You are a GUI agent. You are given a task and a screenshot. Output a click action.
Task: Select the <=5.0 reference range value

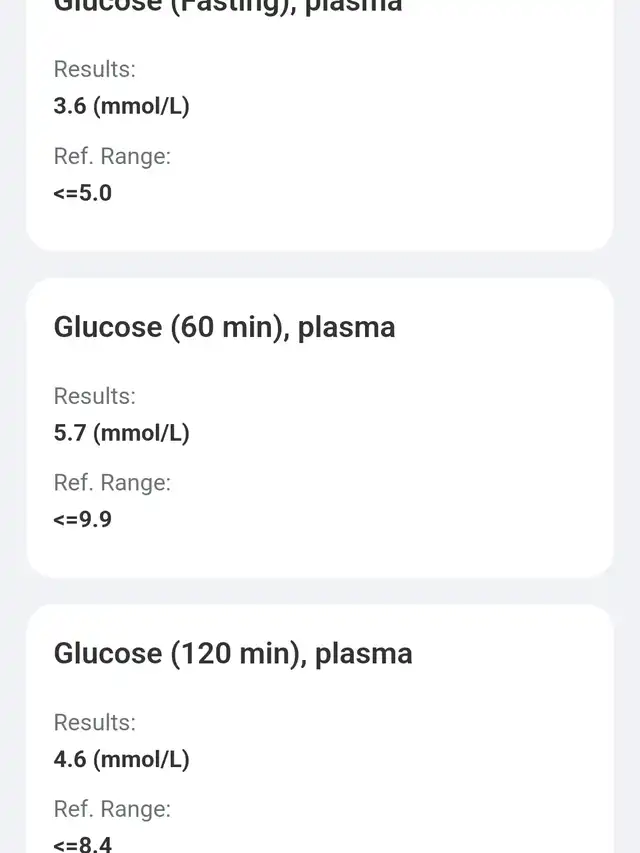coord(82,192)
